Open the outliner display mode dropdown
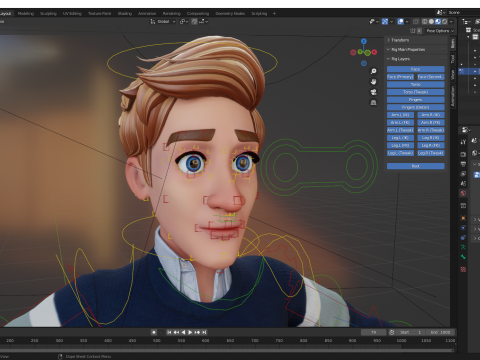Viewport: 480px width, 360px height. click(x=466, y=21)
